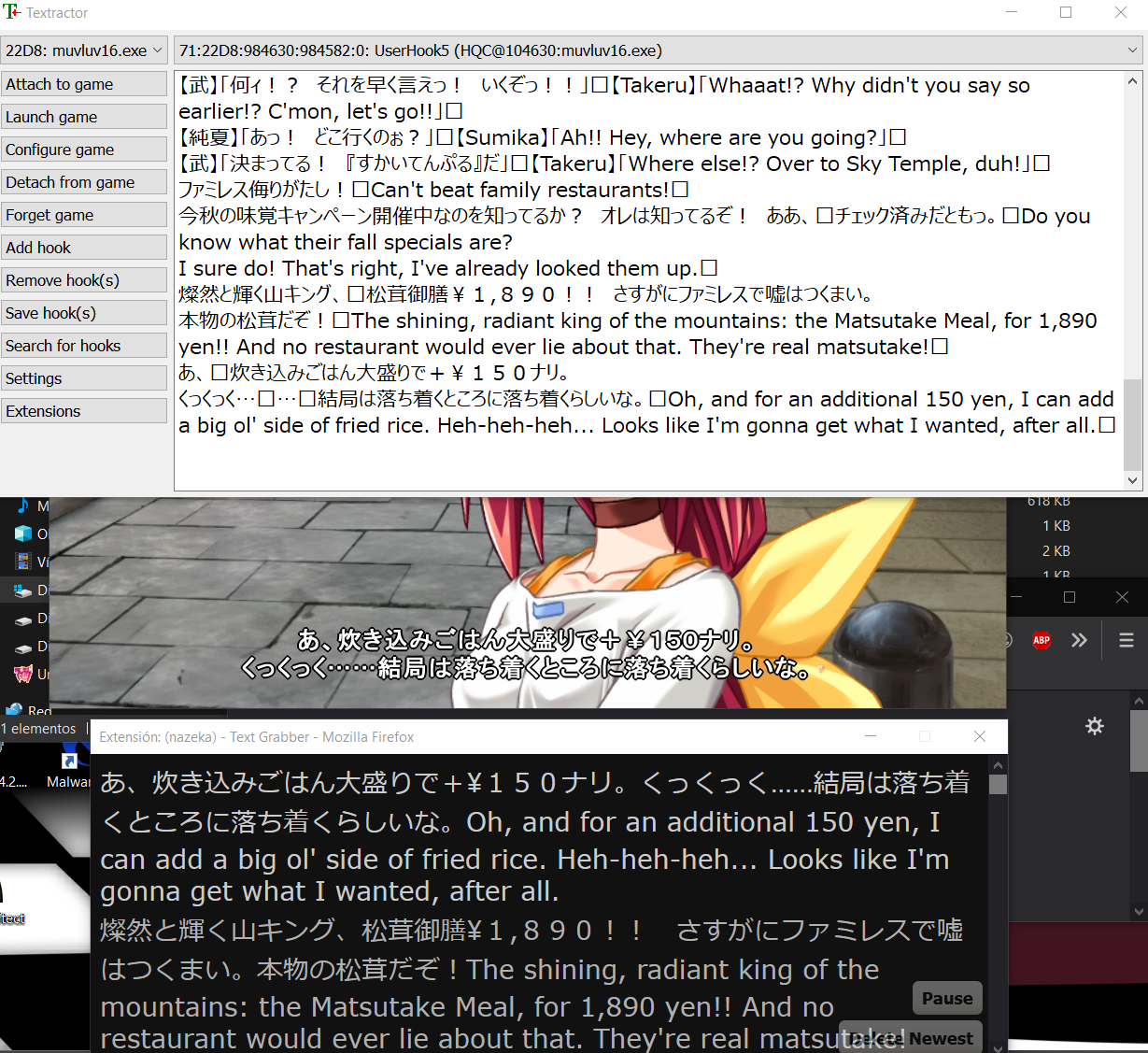Open Textractor Settings
The width and height of the screenshot is (1148, 1053).
[84, 377]
